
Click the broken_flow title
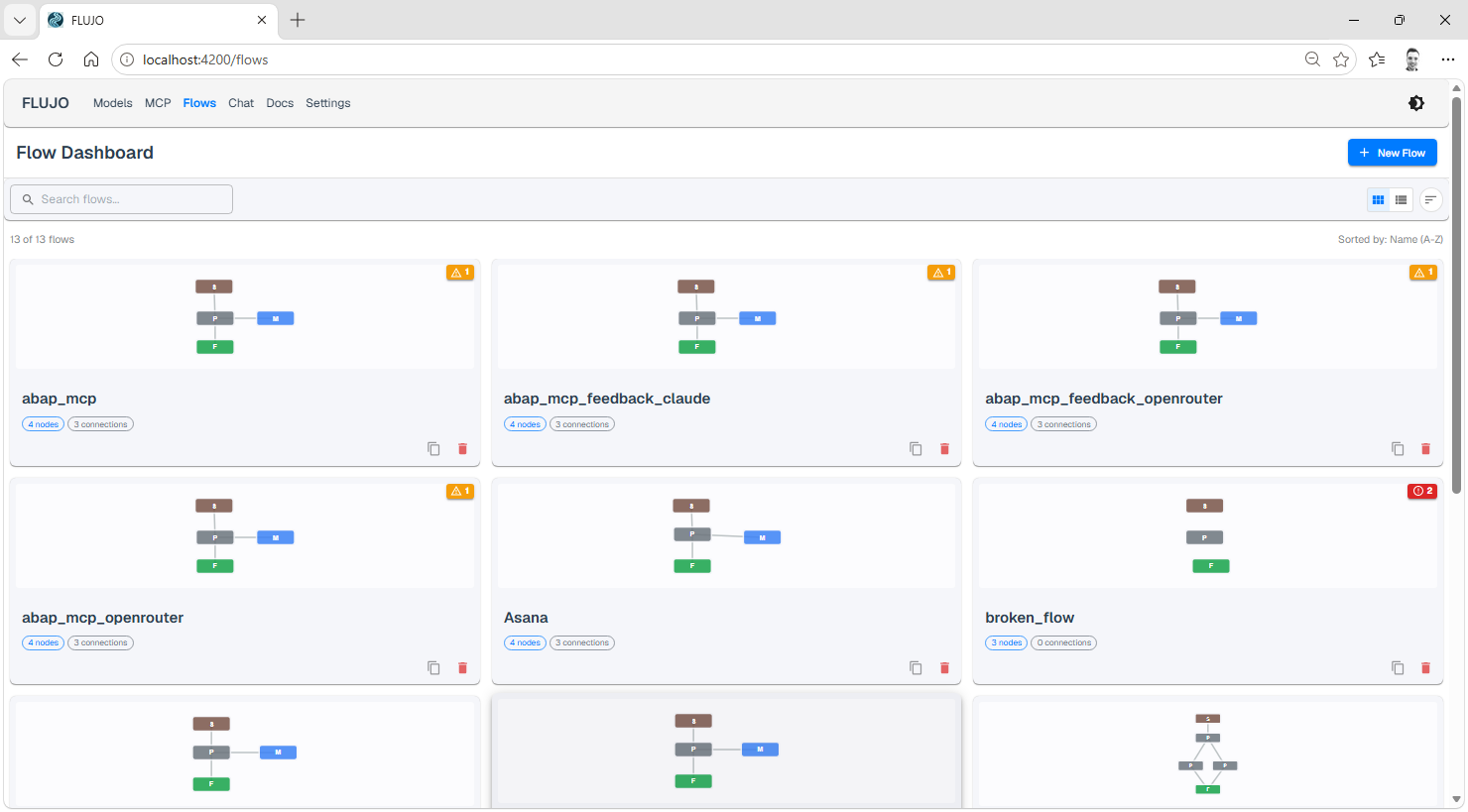click(1030, 618)
